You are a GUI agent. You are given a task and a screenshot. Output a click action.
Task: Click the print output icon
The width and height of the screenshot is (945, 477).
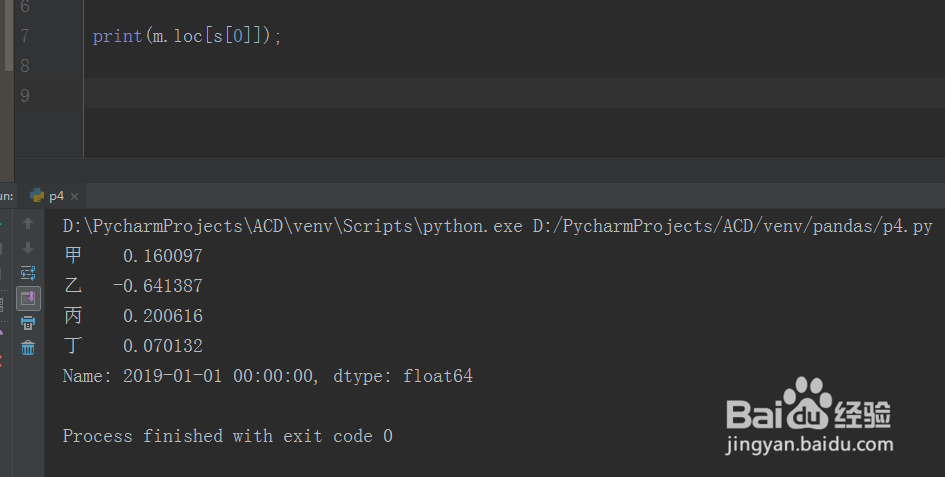coord(28,322)
